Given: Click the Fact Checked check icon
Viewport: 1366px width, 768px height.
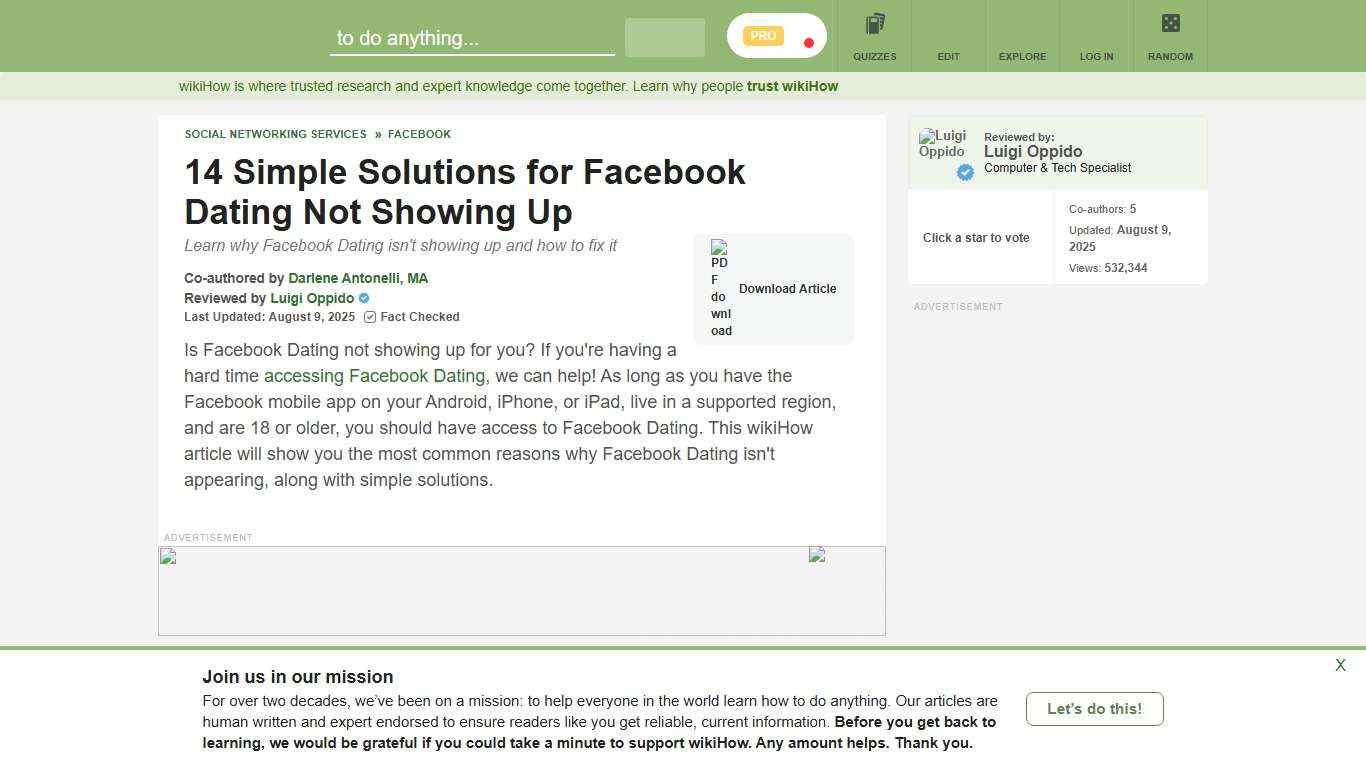Looking at the screenshot, I should coord(370,317).
